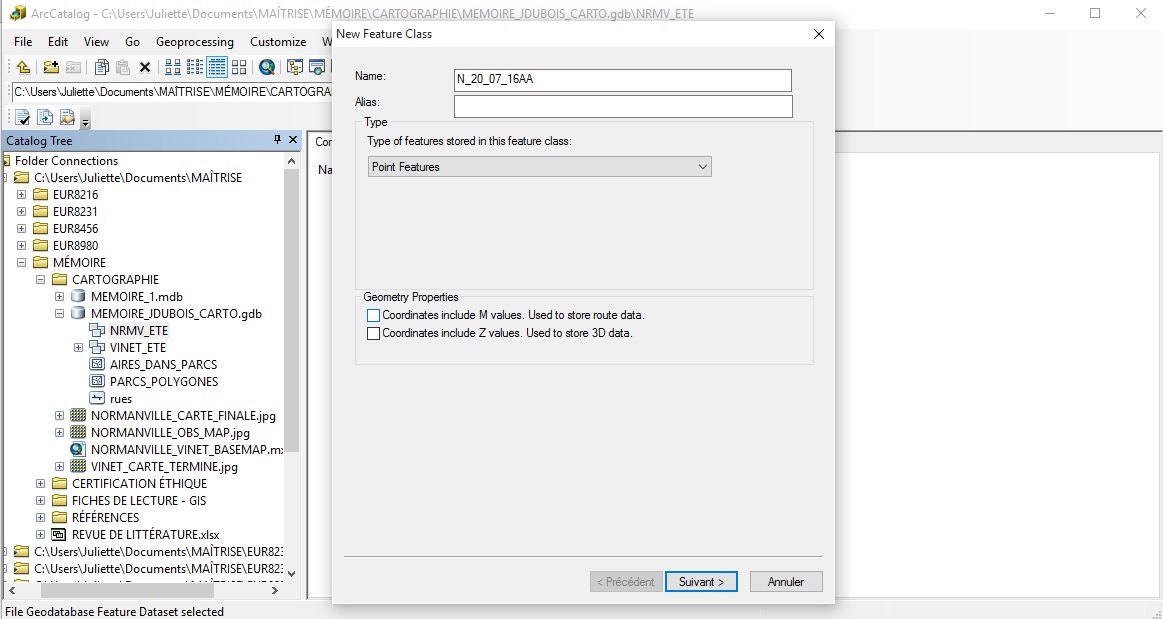Image resolution: width=1163 pixels, height=619 pixels.
Task: Open the File menu
Action: tap(23, 42)
